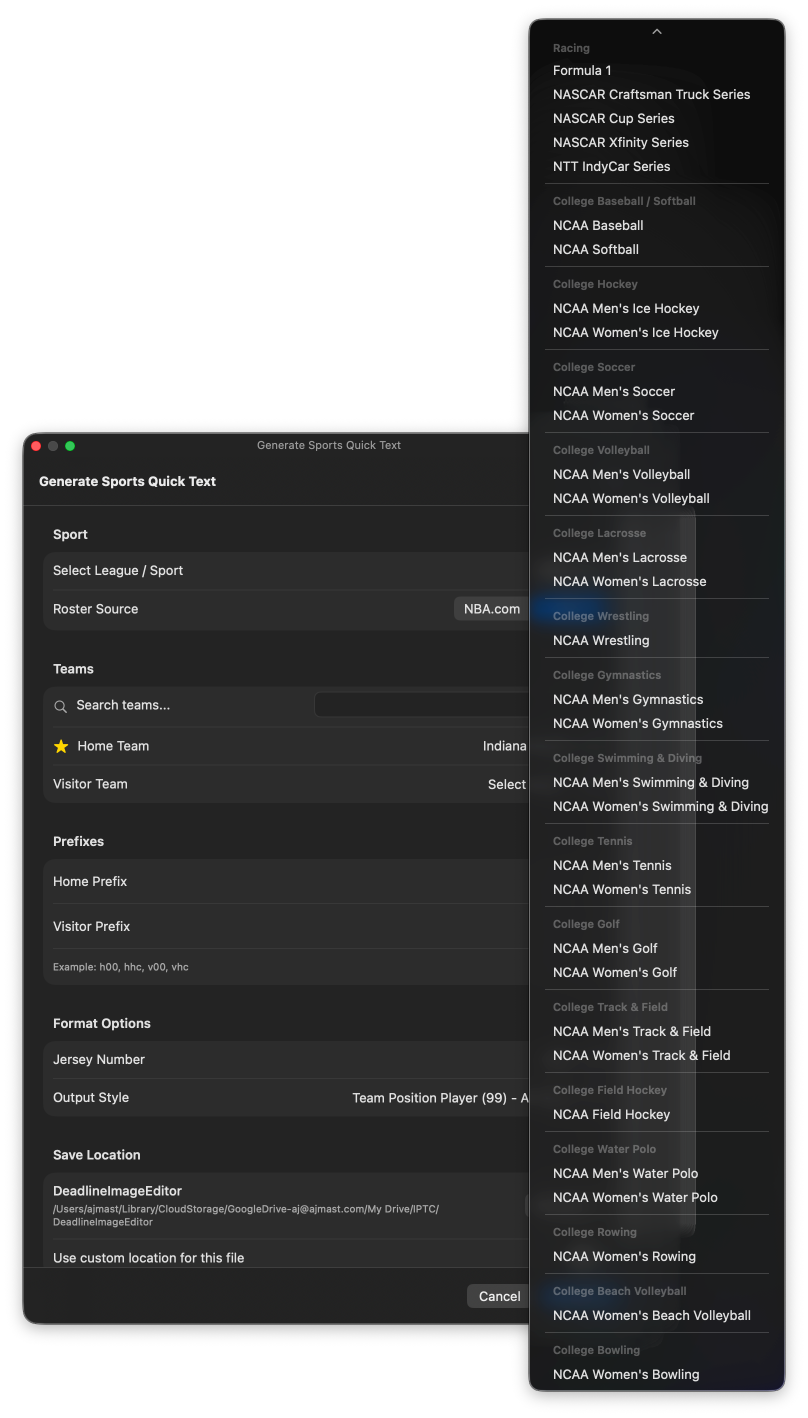
Task: Click the Jersey Number row
Action: coord(286,1060)
